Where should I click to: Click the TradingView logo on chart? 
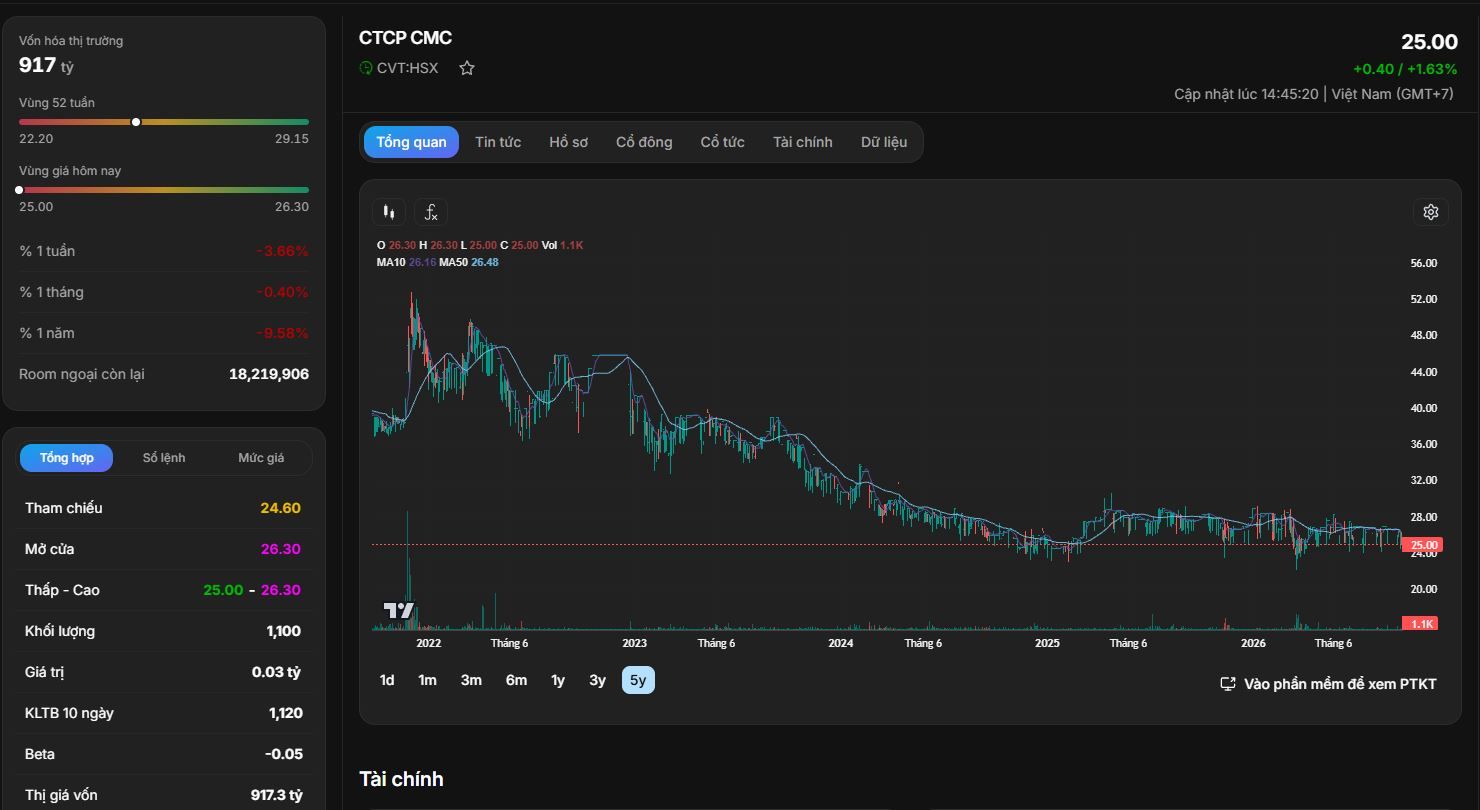click(x=399, y=611)
